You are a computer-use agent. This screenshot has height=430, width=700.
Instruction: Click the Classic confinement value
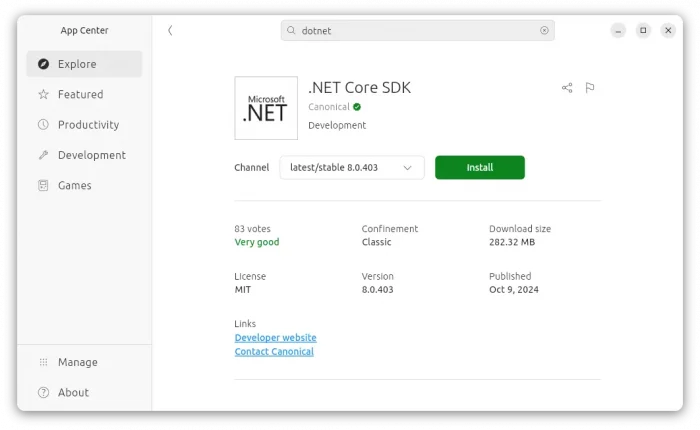[376, 242]
